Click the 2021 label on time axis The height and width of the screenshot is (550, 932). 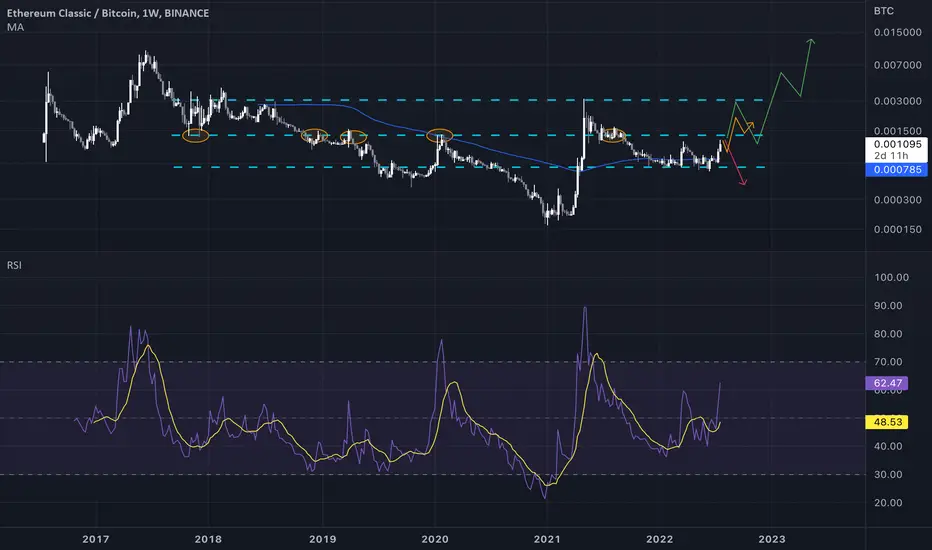[x=547, y=539]
